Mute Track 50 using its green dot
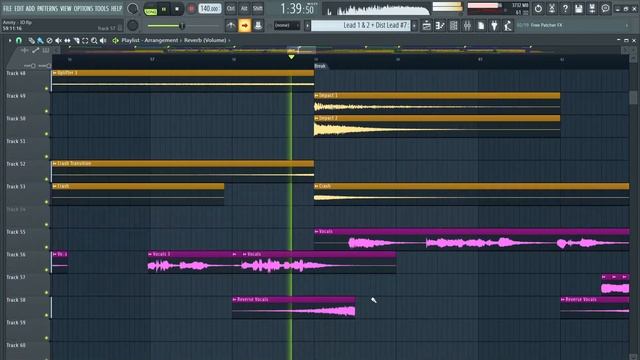 tap(47, 134)
